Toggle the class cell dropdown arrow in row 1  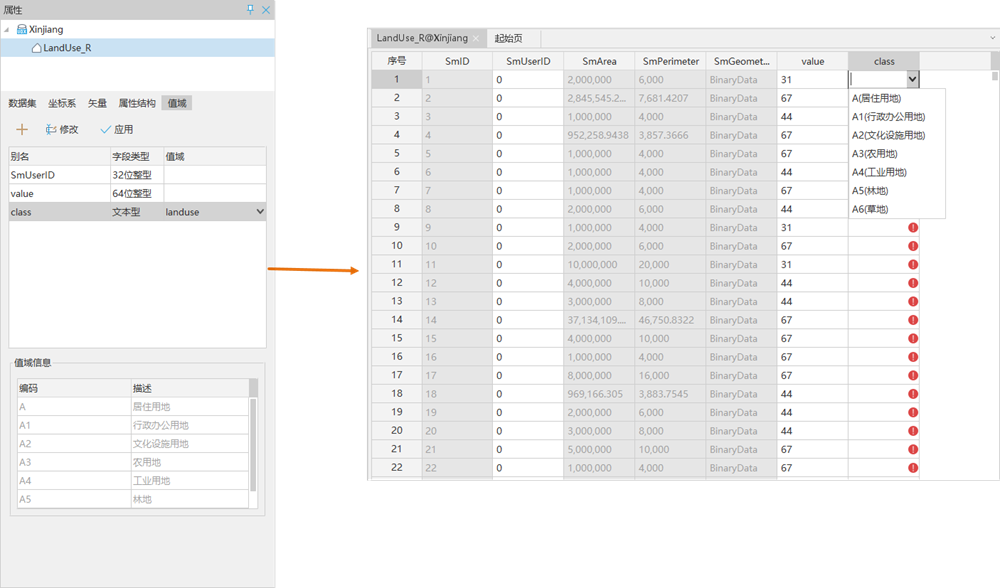(x=911, y=79)
